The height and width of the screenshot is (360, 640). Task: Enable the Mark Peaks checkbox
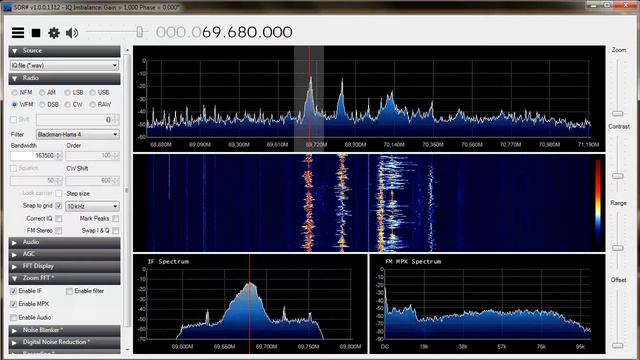pyautogui.click(x=116, y=219)
